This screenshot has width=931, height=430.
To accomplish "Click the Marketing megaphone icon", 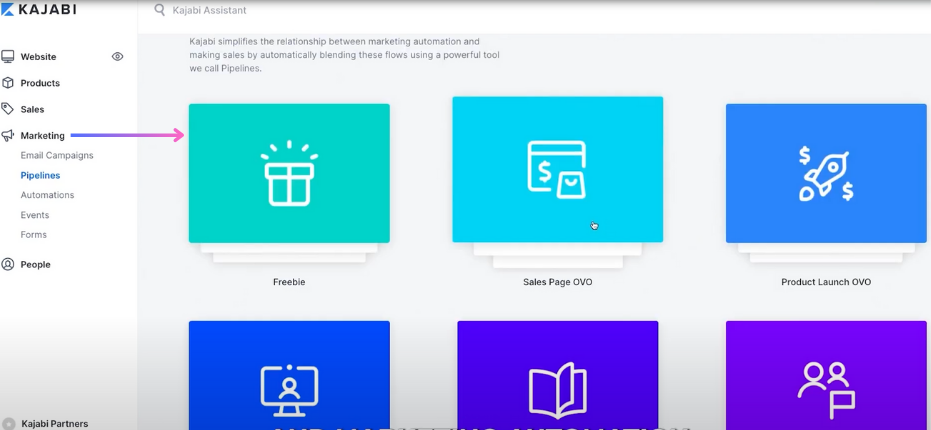I will click(x=8, y=135).
